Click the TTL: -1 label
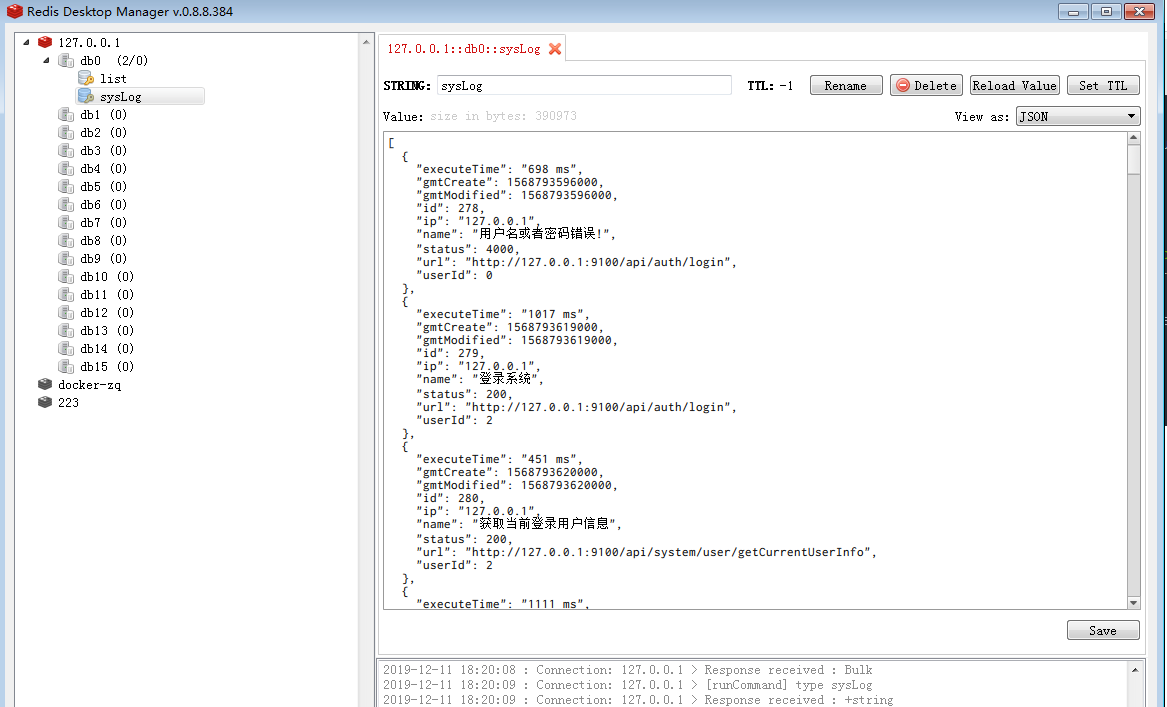The height and width of the screenshot is (707, 1167). (x=770, y=86)
